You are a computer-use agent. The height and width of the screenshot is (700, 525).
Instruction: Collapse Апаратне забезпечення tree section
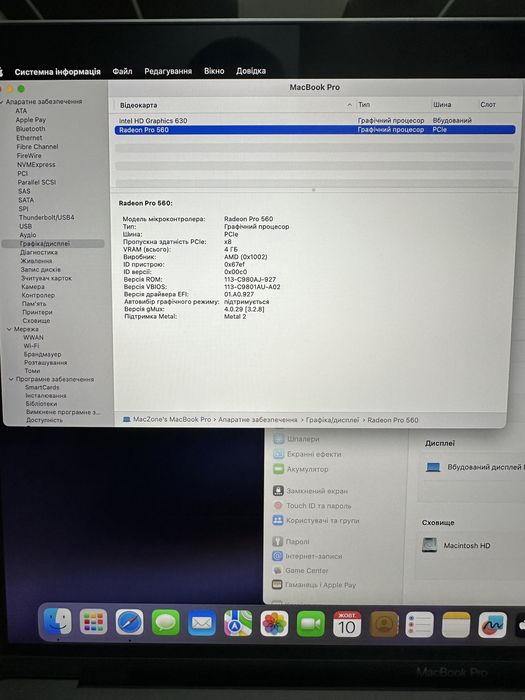pos(2,102)
